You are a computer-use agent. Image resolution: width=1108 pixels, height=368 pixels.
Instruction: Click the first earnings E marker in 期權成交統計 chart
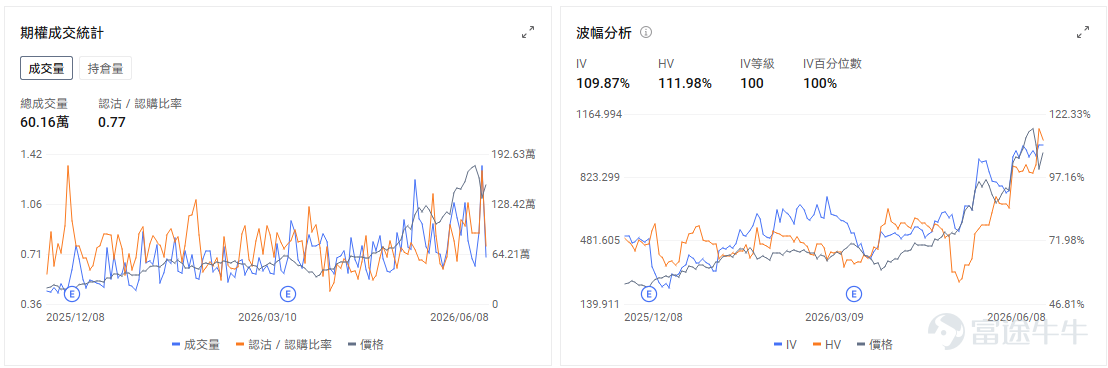coord(72,294)
